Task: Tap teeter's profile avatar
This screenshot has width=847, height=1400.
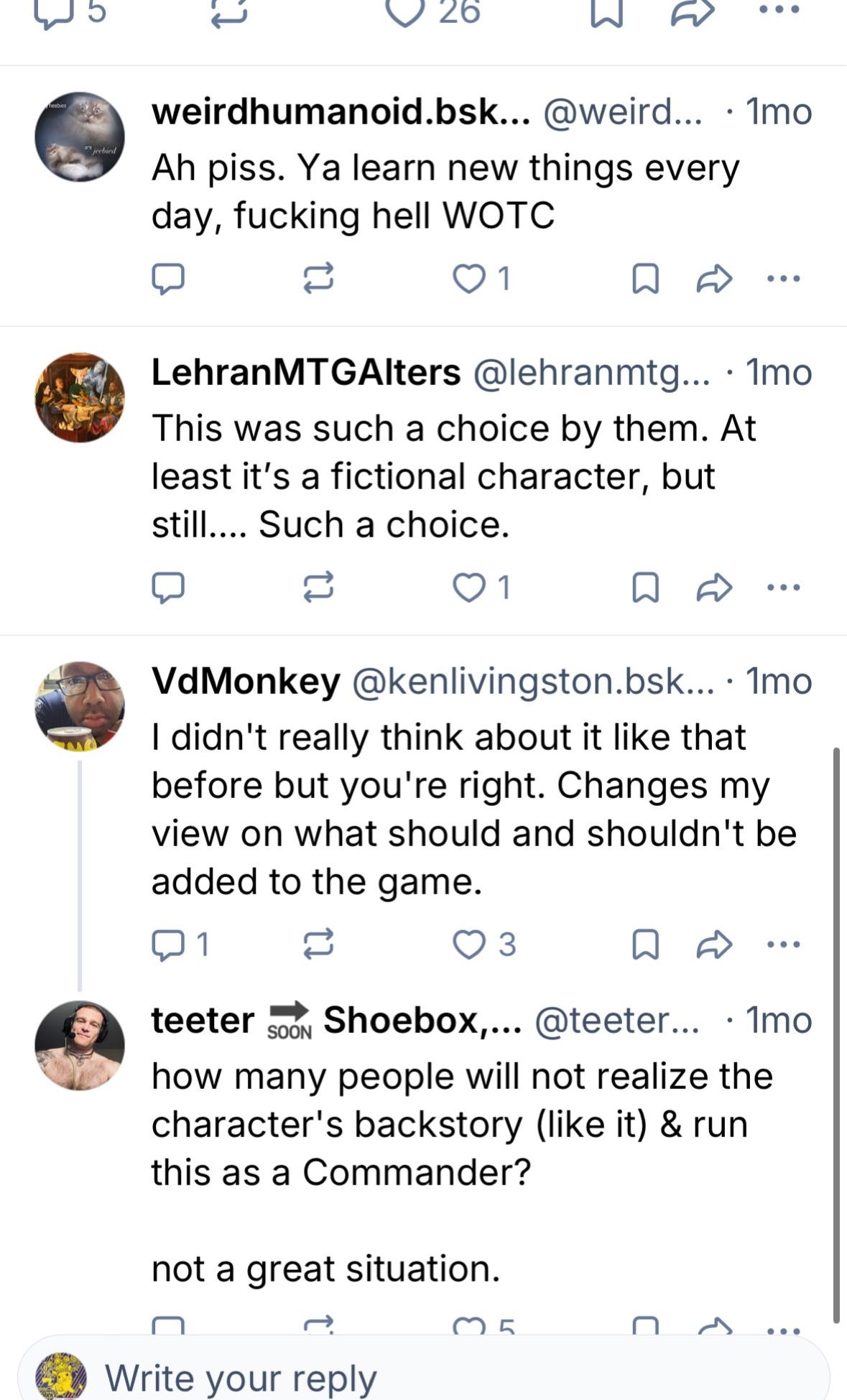Action: tap(80, 1045)
